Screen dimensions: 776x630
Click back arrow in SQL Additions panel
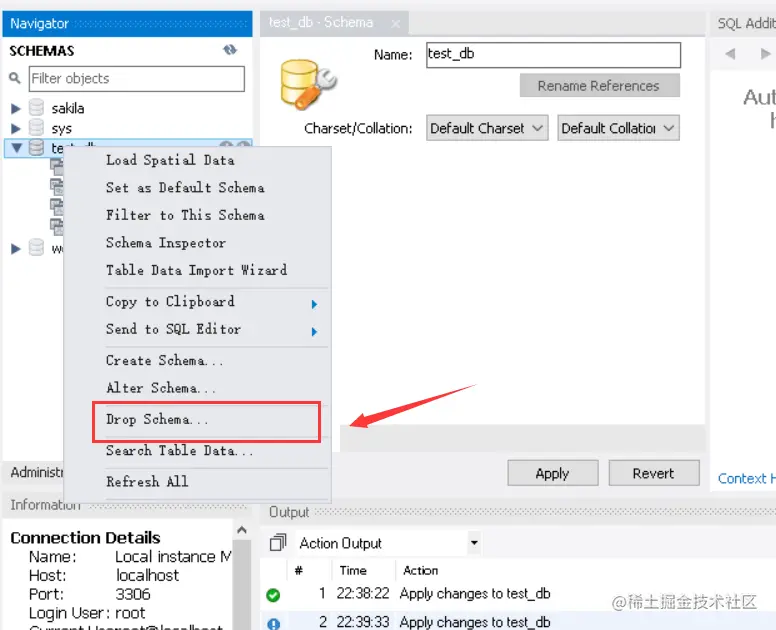coord(730,53)
